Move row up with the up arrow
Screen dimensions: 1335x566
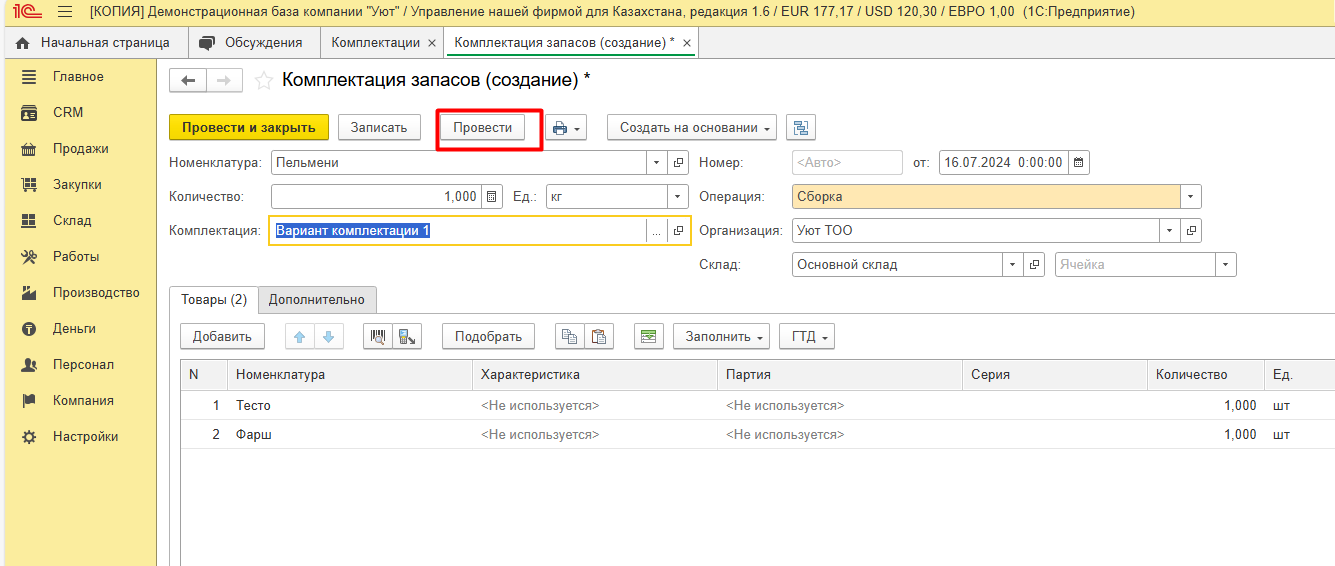tap(299, 337)
